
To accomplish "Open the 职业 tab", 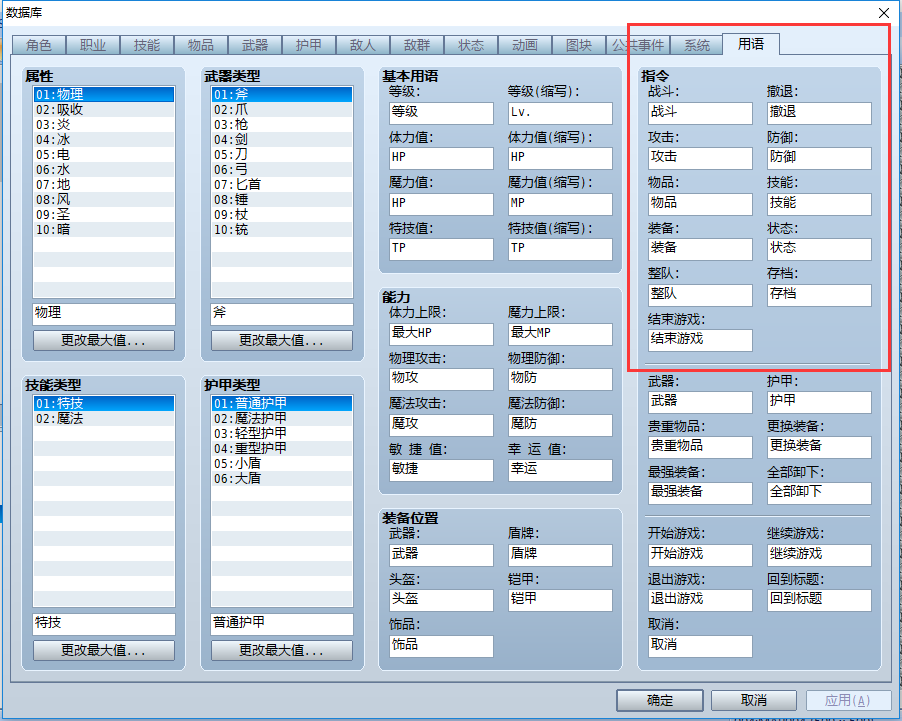I will pos(93,45).
